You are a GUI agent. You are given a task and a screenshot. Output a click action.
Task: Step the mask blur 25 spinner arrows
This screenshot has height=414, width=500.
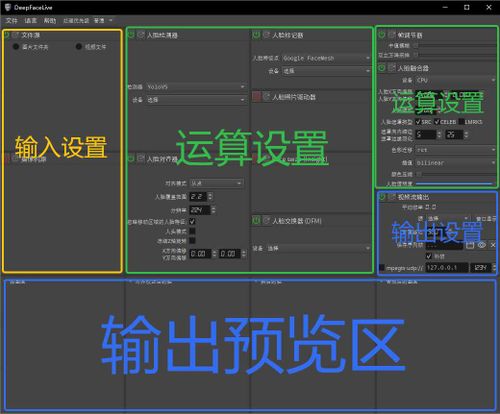pos(466,135)
